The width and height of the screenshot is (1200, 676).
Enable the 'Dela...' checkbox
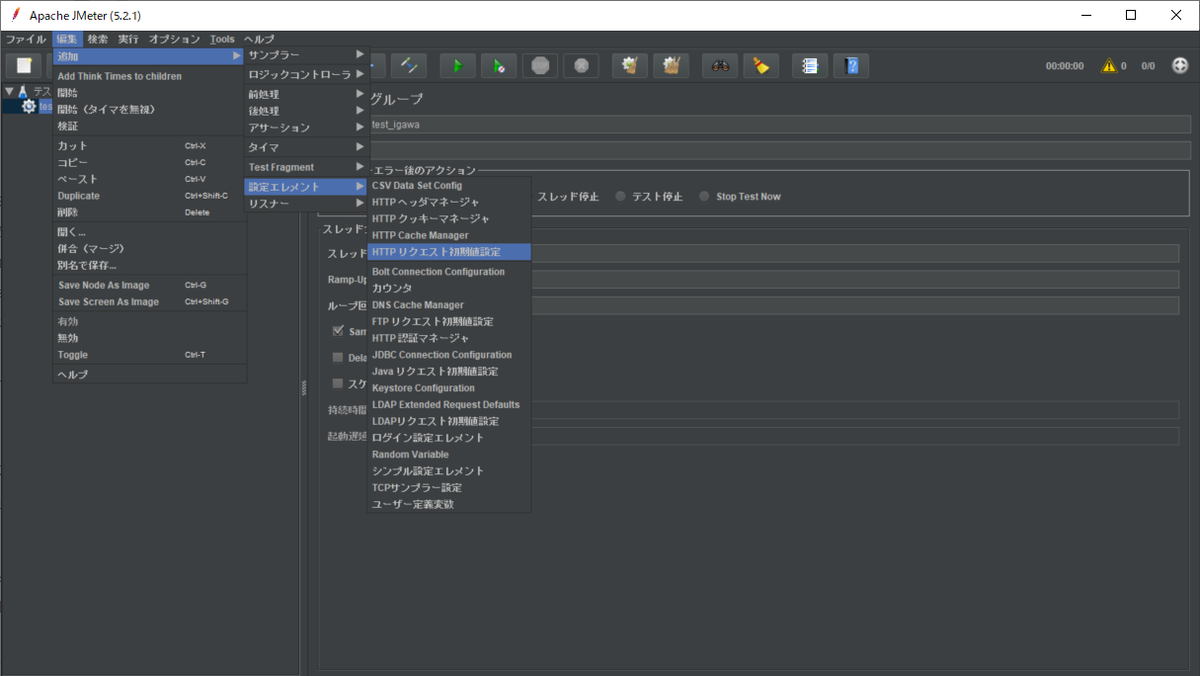point(338,357)
